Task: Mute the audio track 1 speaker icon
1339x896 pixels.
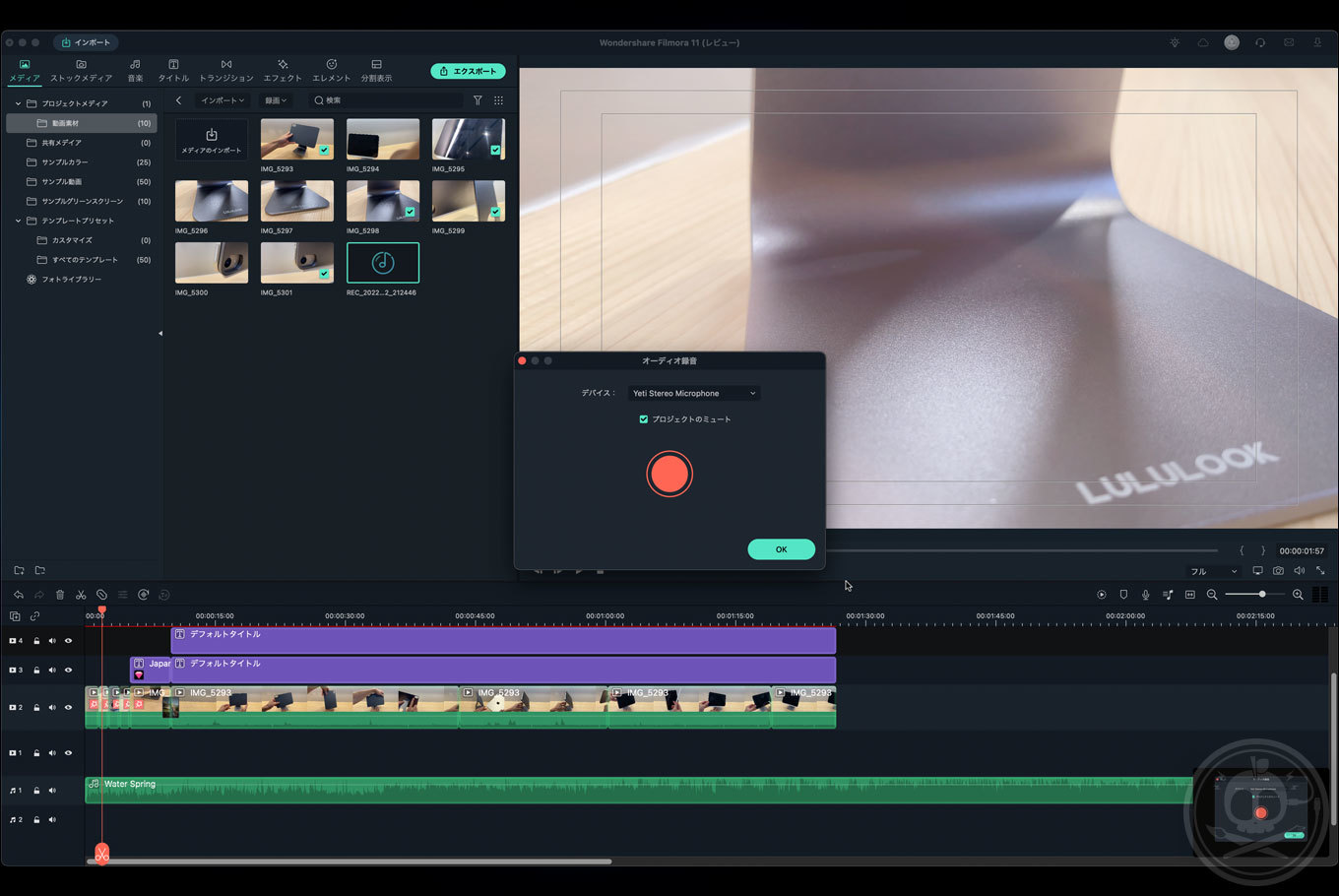Action: click(x=52, y=791)
